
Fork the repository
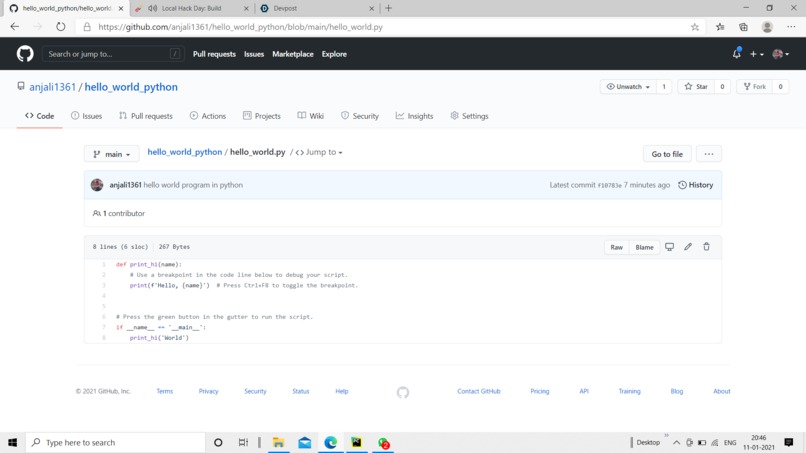(x=755, y=86)
